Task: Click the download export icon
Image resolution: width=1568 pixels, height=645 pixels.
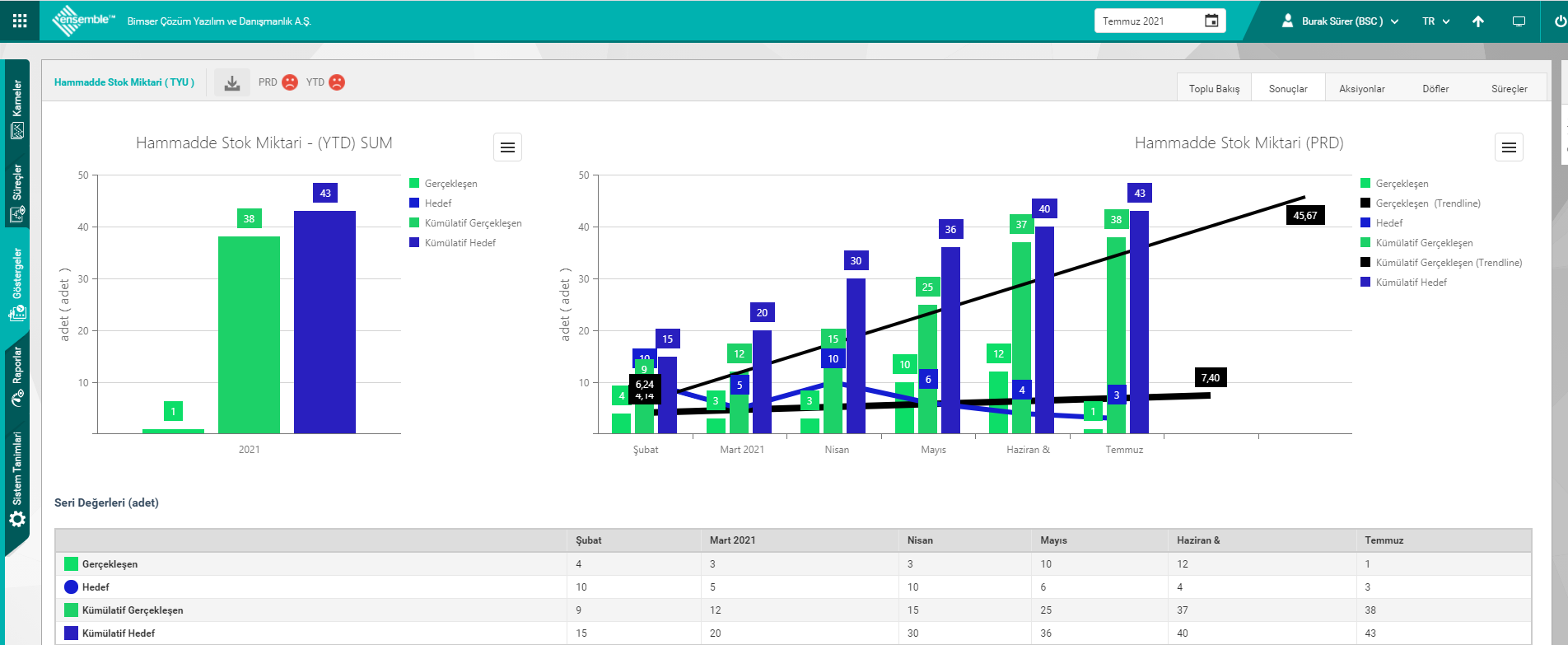Action: (232, 82)
